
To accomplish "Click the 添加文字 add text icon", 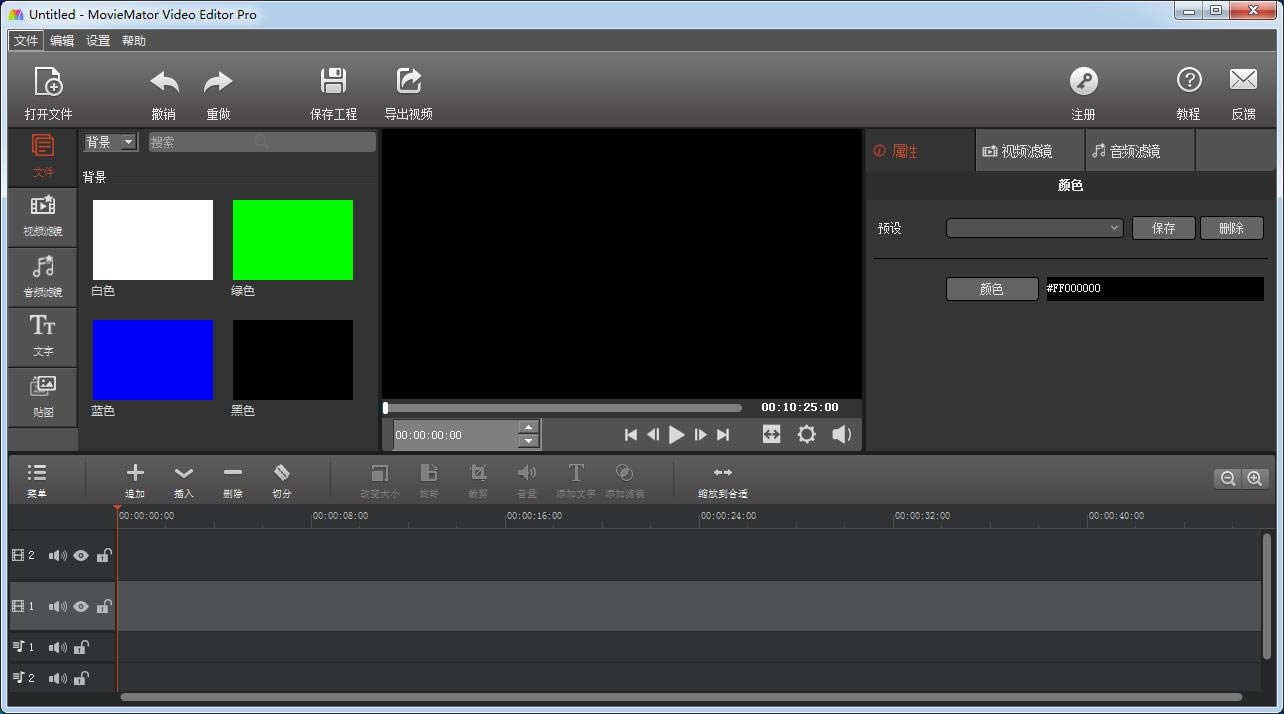I will [576, 472].
